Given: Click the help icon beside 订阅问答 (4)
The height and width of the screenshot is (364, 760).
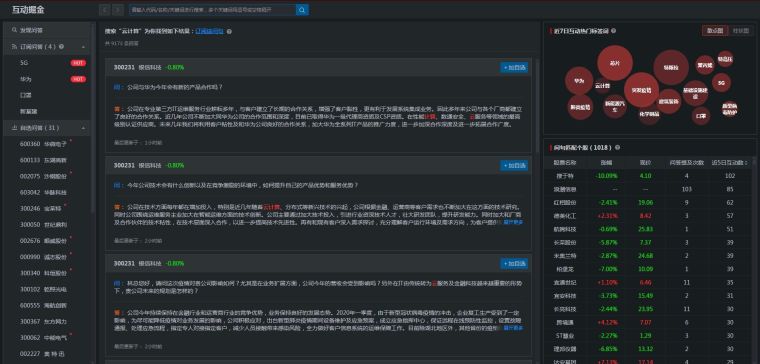Looking at the screenshot, I should (61, 47).
